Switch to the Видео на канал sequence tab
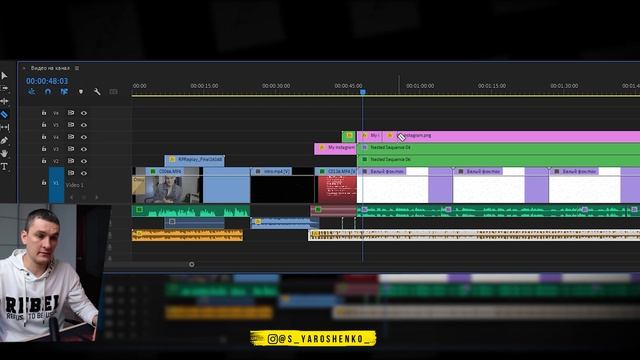The width and height of the screenshot is (640, 360). point(50,68)
